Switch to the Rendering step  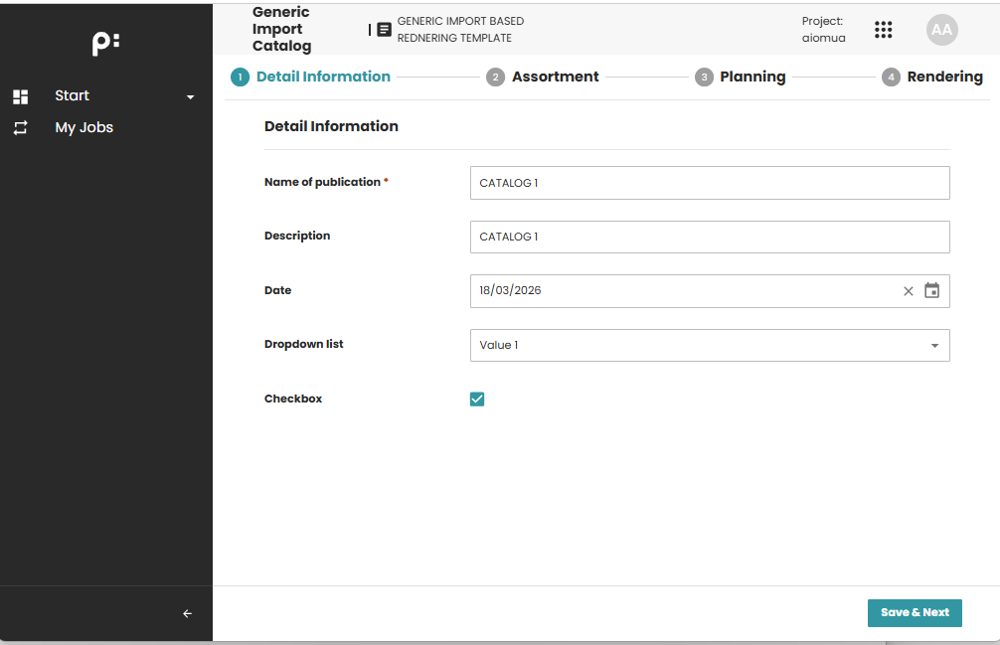(945, 77)
